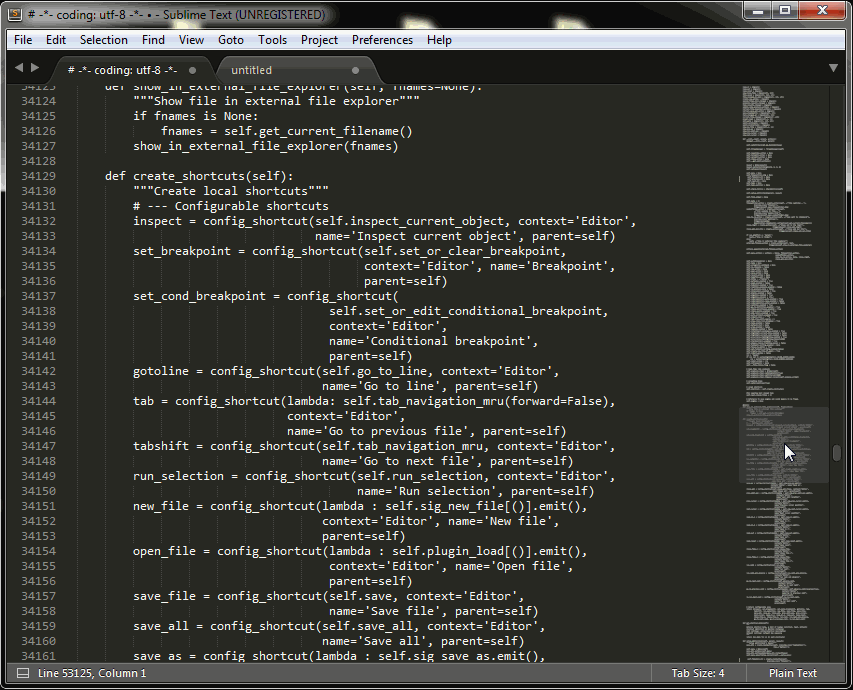The height and width of the screenshot is (690, 853).
Task: Open the Find menu
Action: click(x=153, y=40)
